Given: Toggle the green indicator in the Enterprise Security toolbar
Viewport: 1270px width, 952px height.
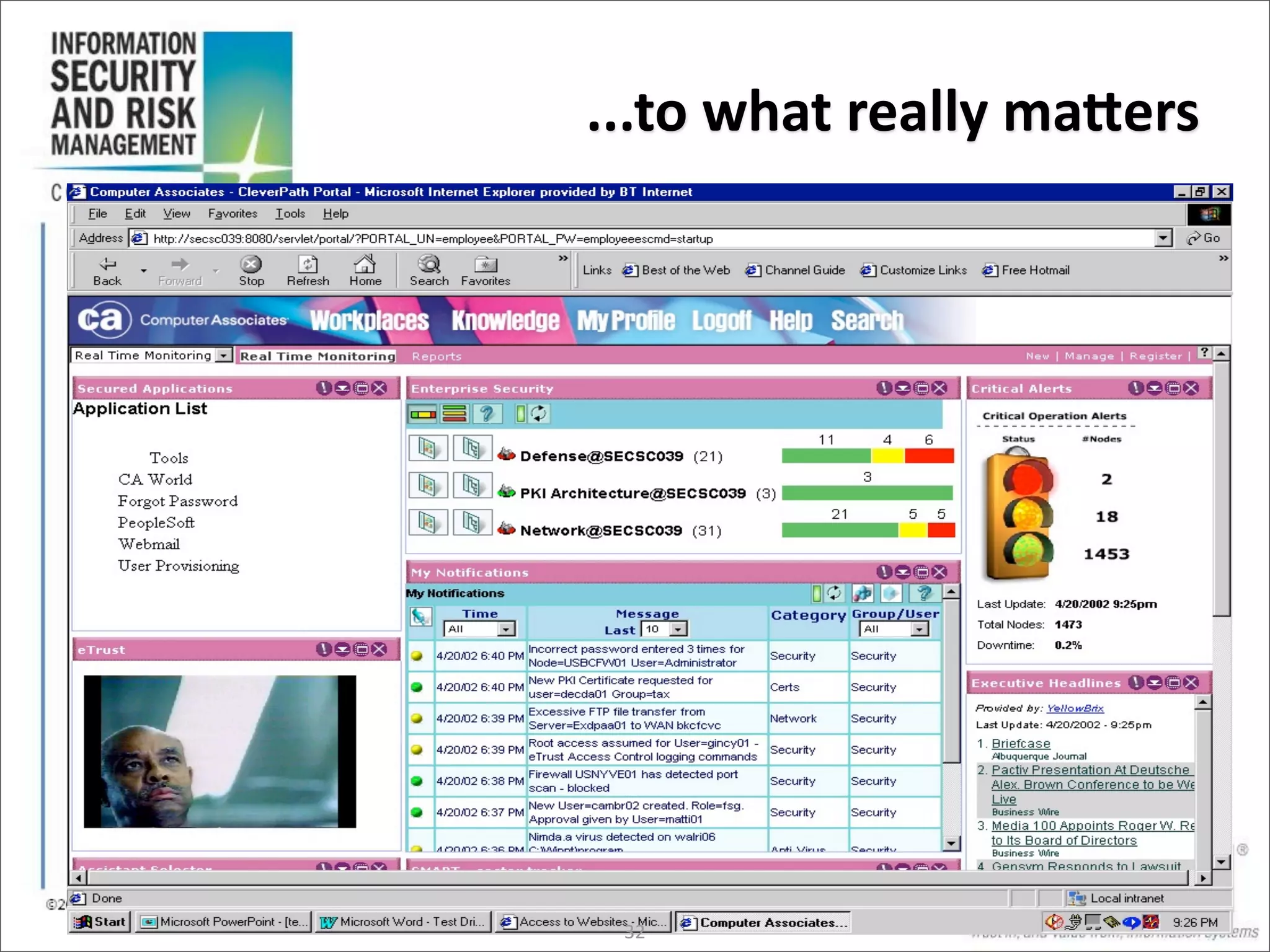Looking at the screenshot, I should click(520, 413).
